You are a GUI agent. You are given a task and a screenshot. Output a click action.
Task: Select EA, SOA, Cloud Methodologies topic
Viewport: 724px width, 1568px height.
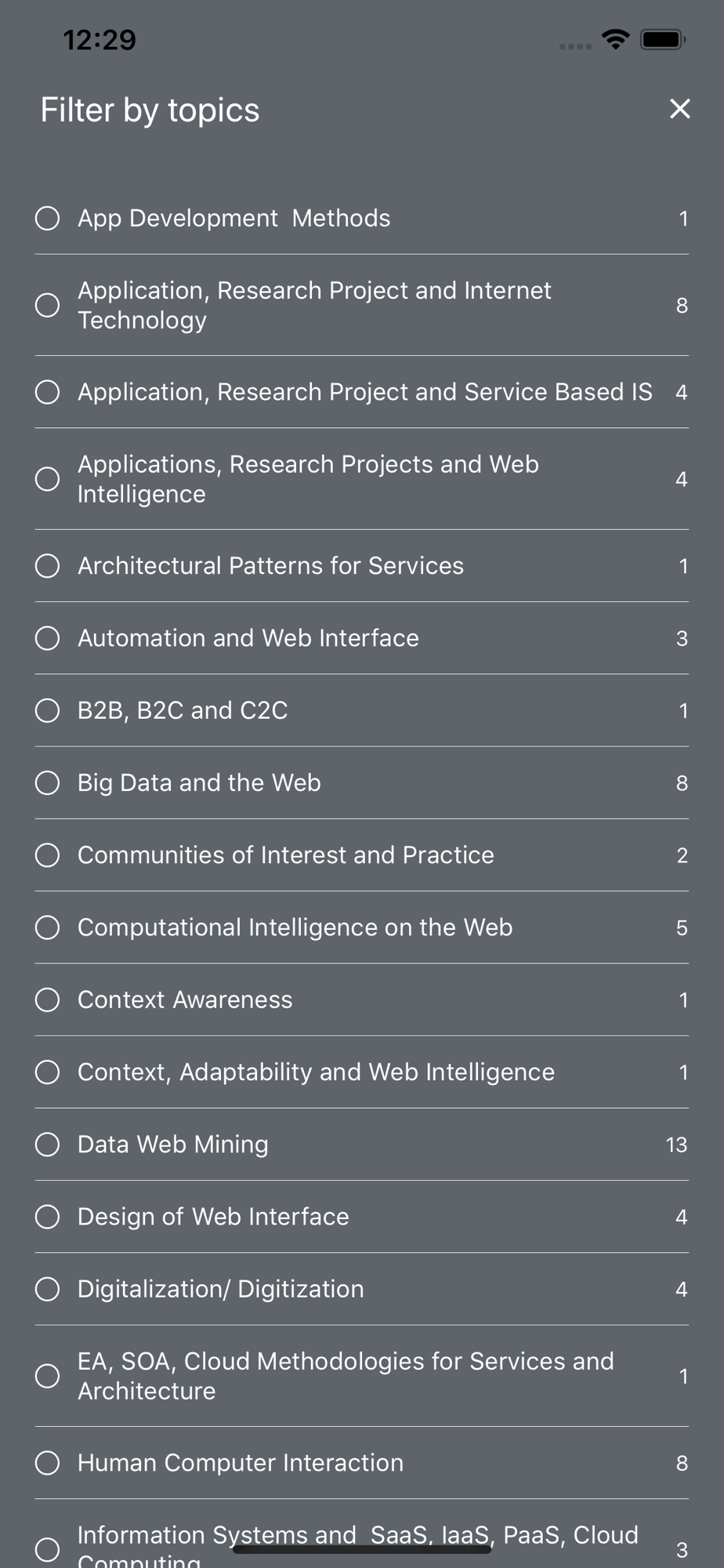click(48, 1376)
